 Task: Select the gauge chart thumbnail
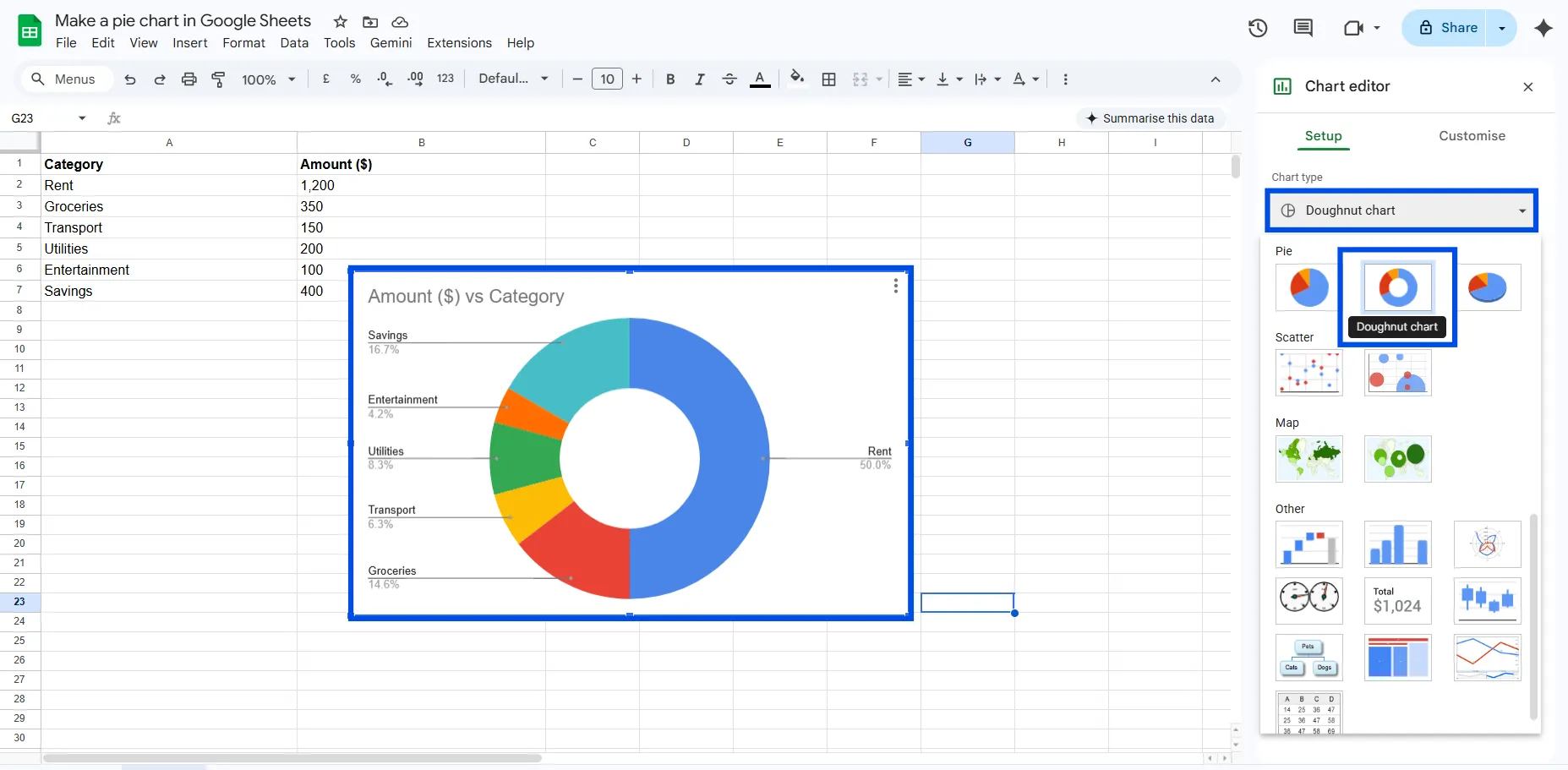(x=1308, y=600)
